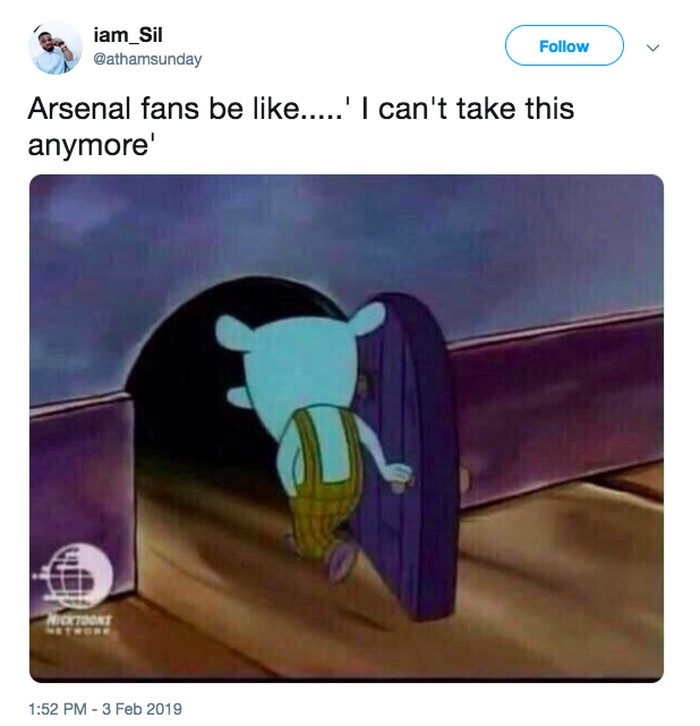Click the character's hand on the doorknob
Image resolution: width=700 pixels, height=726 pixels.
point(398,477)
